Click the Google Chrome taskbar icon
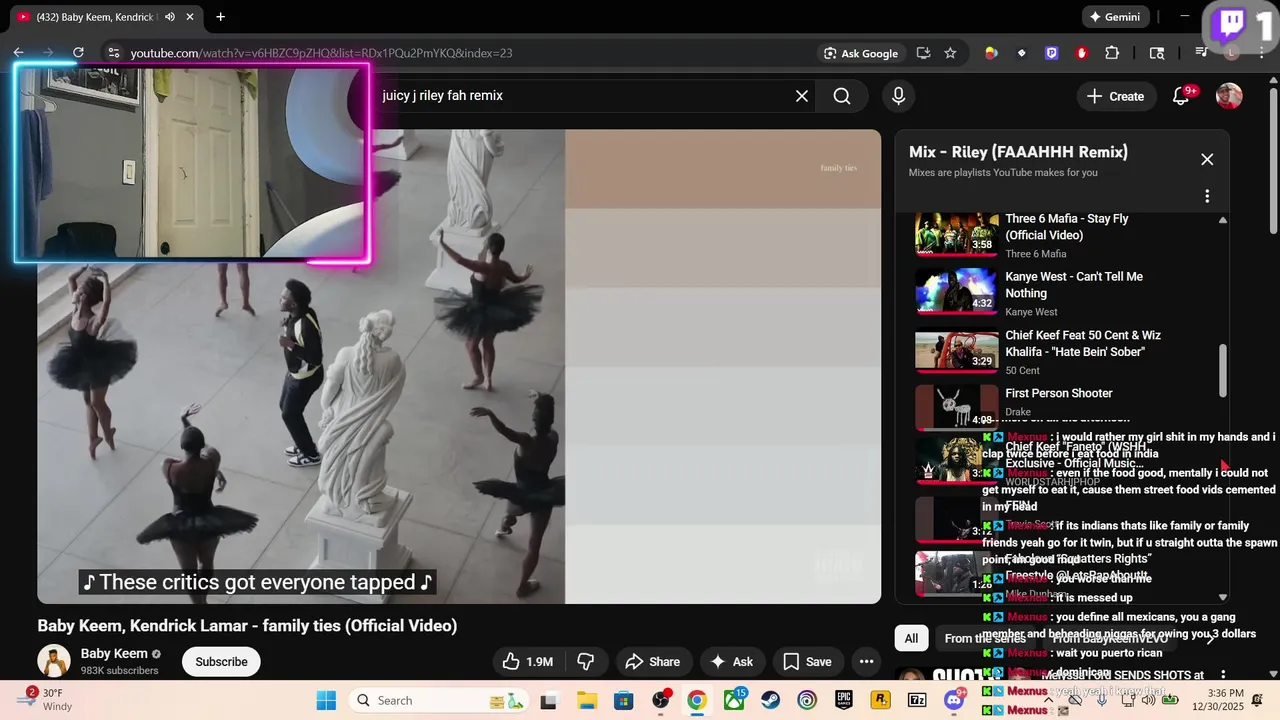The width and height of the screenshot is (1280, 720). (x=697, y=700)
